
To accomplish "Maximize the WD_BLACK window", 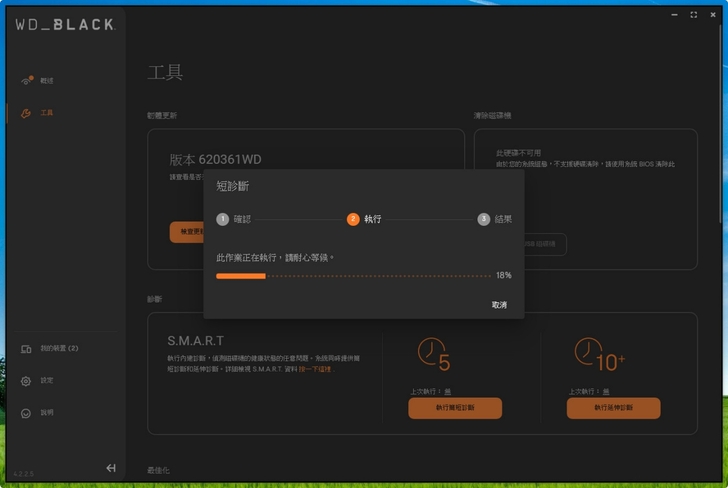I will (x=694, y=15).
